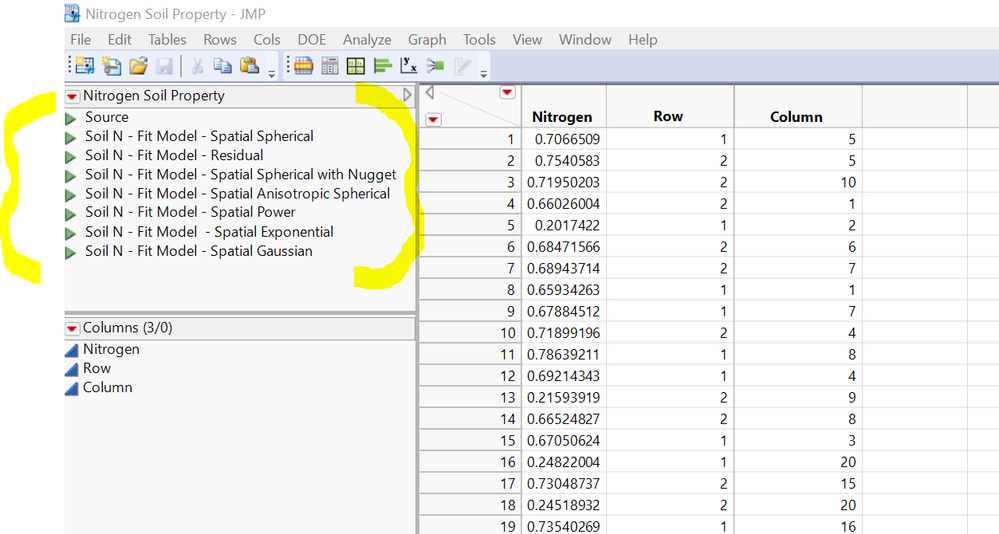Run the Spatial Power script green arrow
Viewport: 999px width, 534px height.
71,214
